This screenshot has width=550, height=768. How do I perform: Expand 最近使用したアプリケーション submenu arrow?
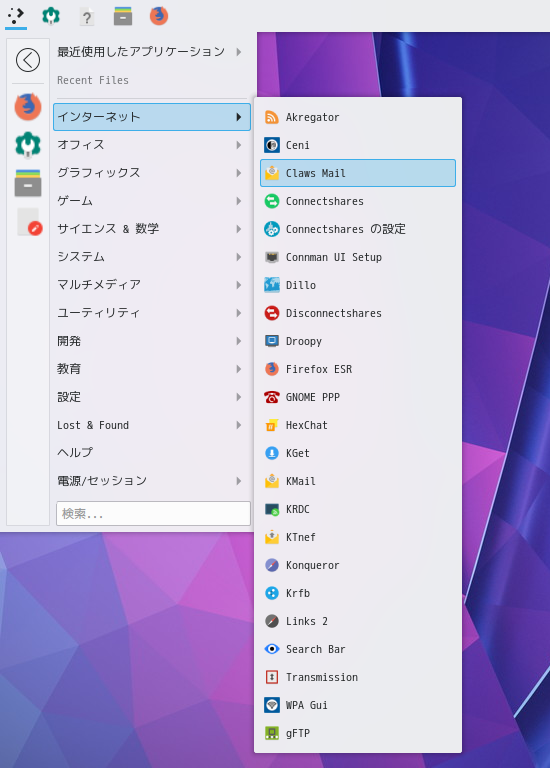pos(239,51)
